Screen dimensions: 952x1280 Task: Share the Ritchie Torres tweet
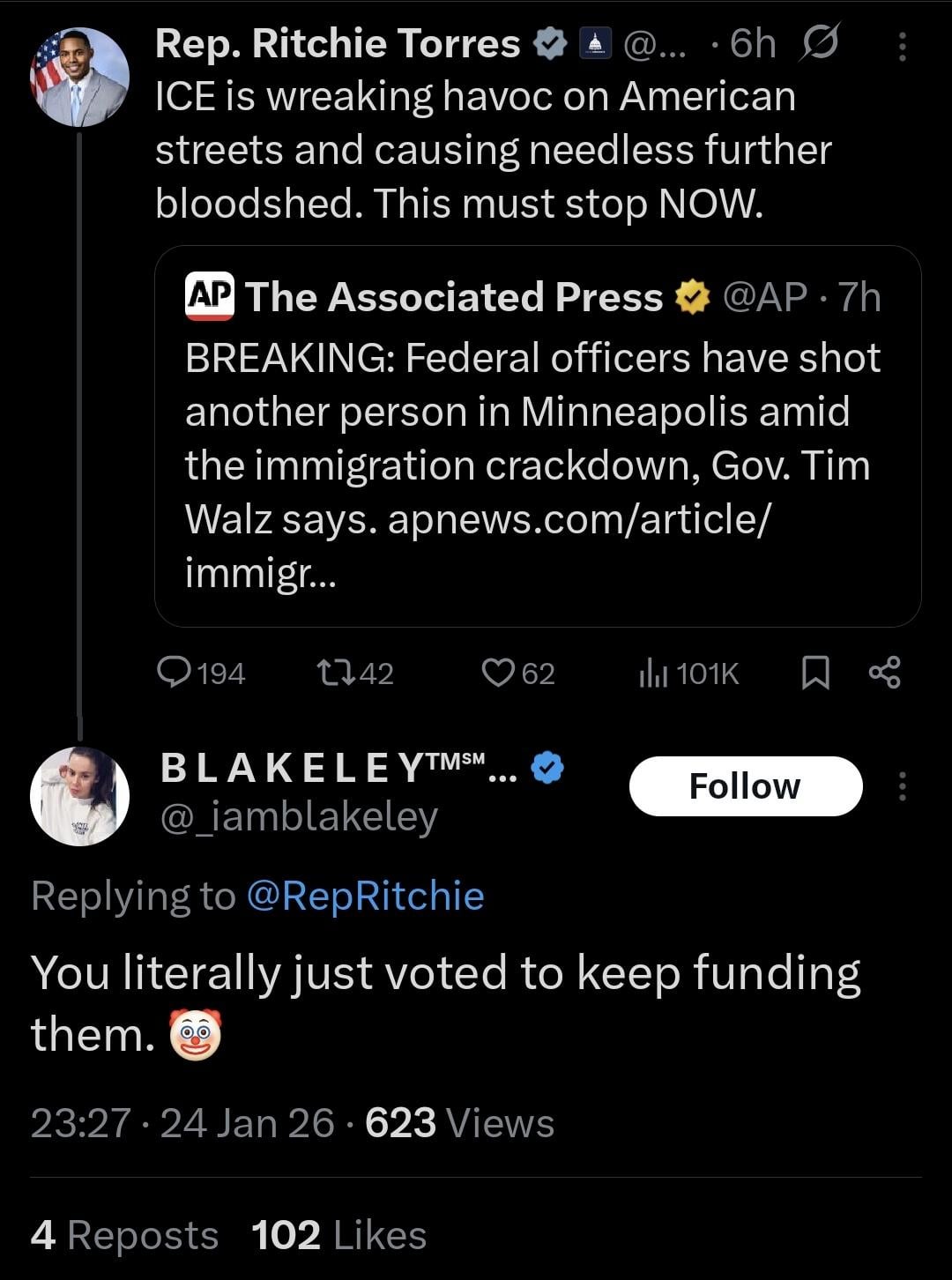point(885,673)
